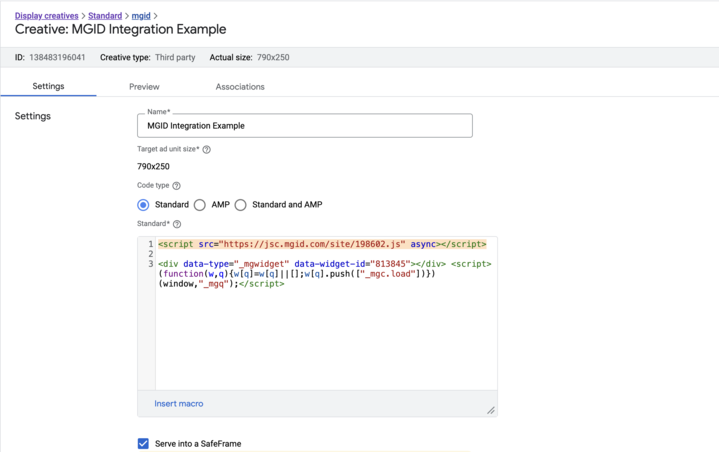Choose the AMP code type option
This screenshot has height=452, width=719.
[200, 205]
